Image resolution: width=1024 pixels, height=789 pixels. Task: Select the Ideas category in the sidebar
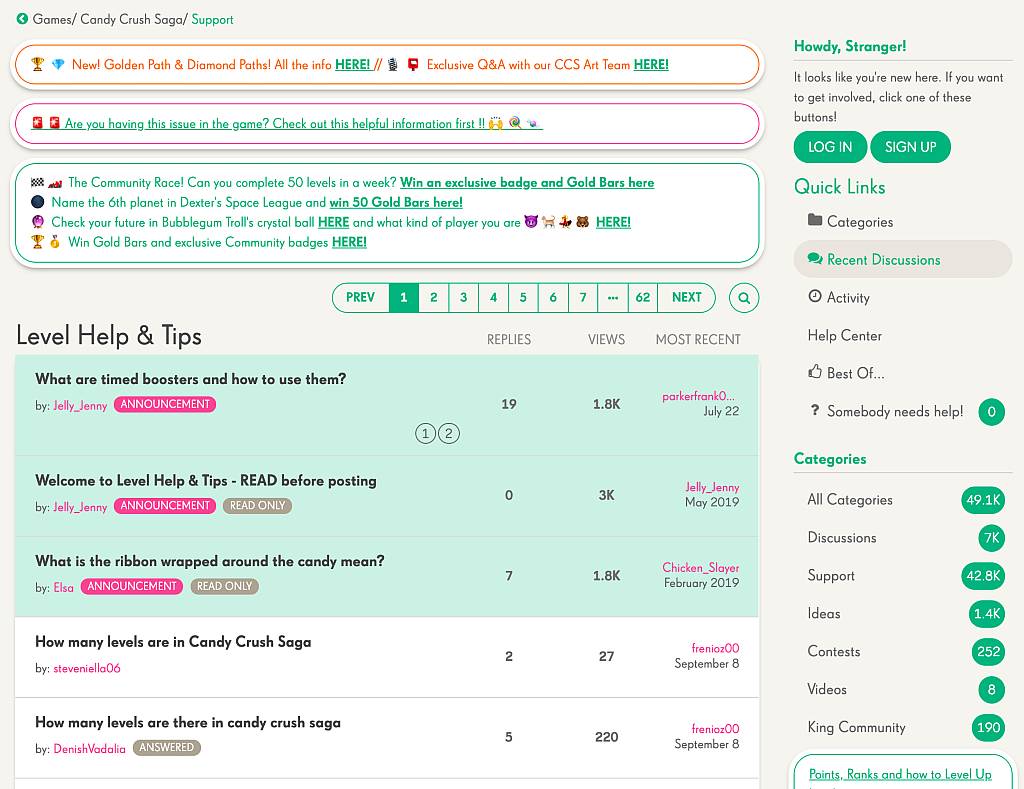click(x=823, y=613)
